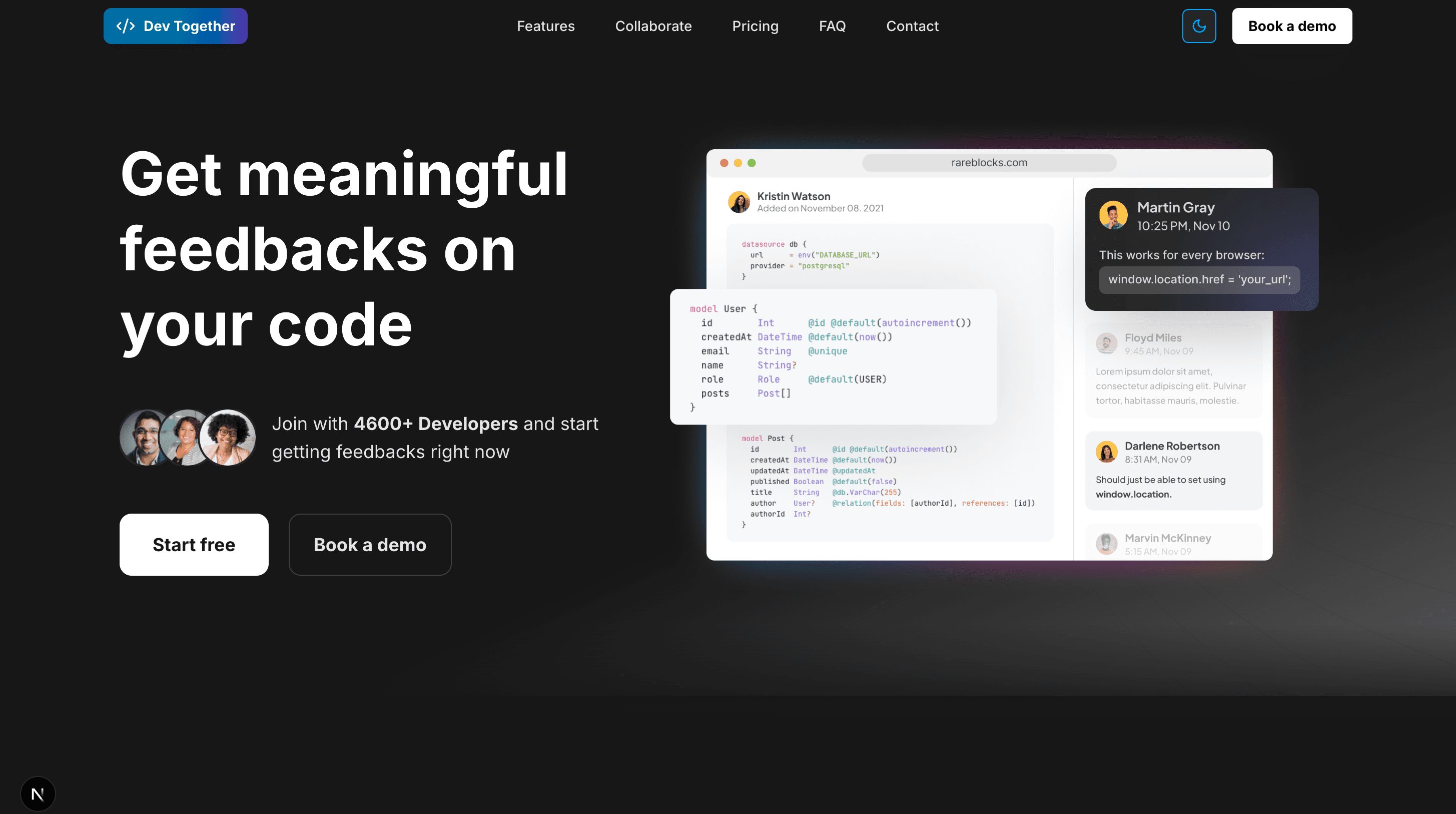The image size is (1456, 814).
Task: Click Floyd Miles' avatar
Action: click(1106, 343)
